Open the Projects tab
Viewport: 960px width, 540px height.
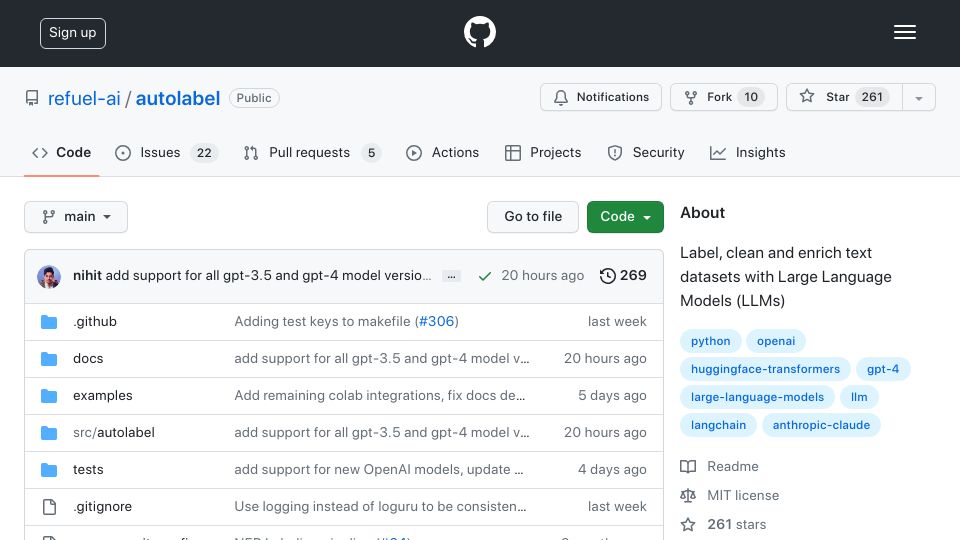(x=542, y=152)
